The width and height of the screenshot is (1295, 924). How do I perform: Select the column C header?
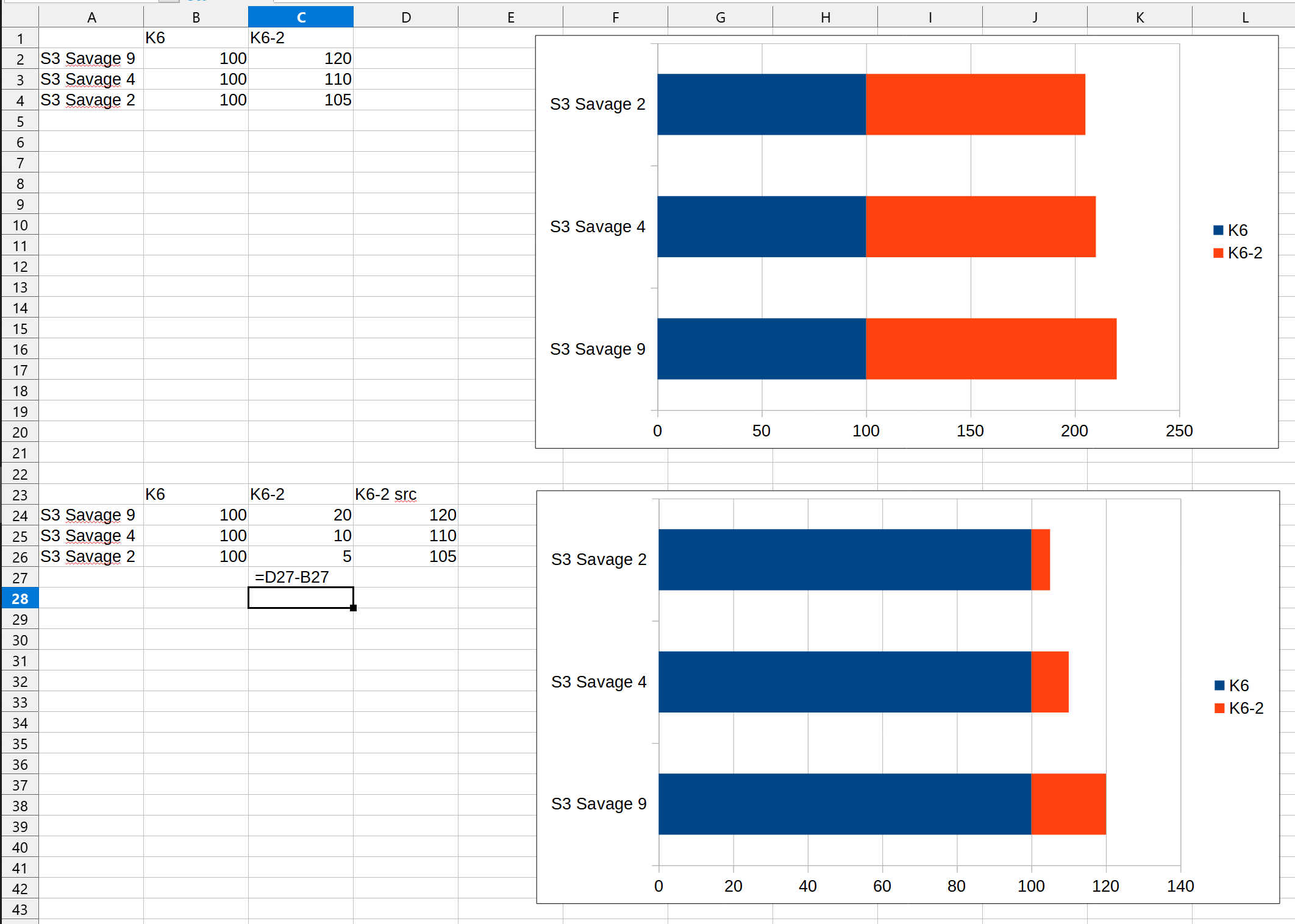(x=301, y=16)
